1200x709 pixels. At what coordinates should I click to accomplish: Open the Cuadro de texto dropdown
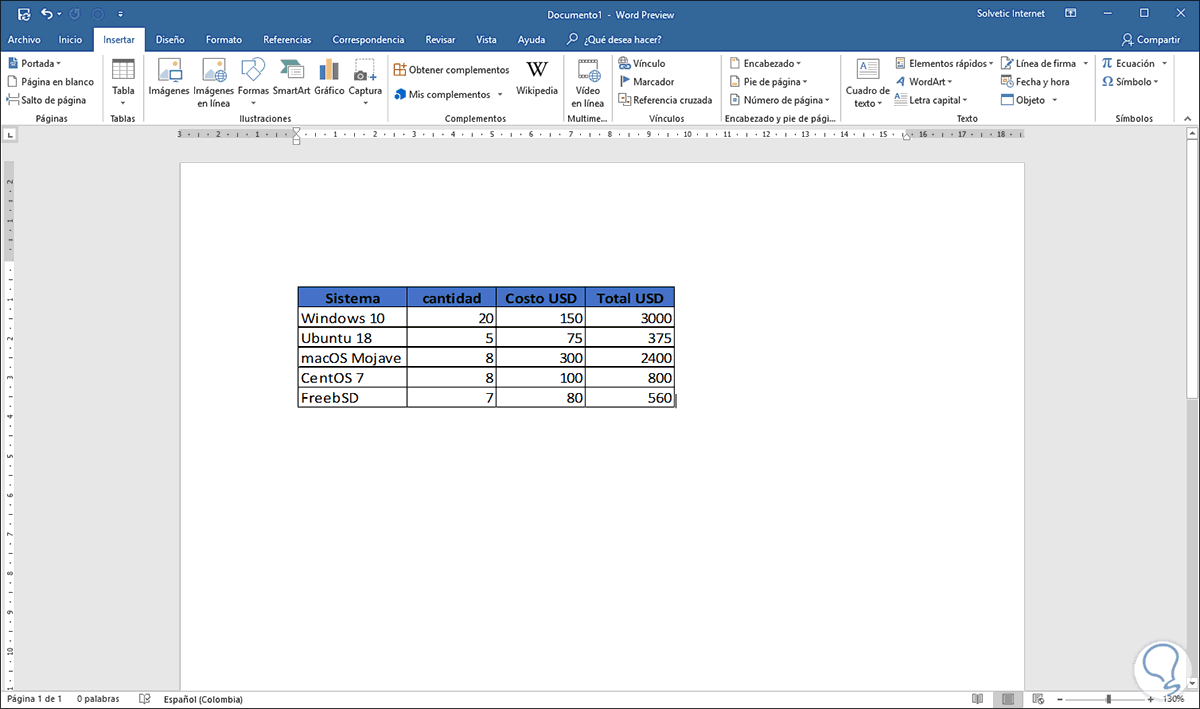click(867, 82)
